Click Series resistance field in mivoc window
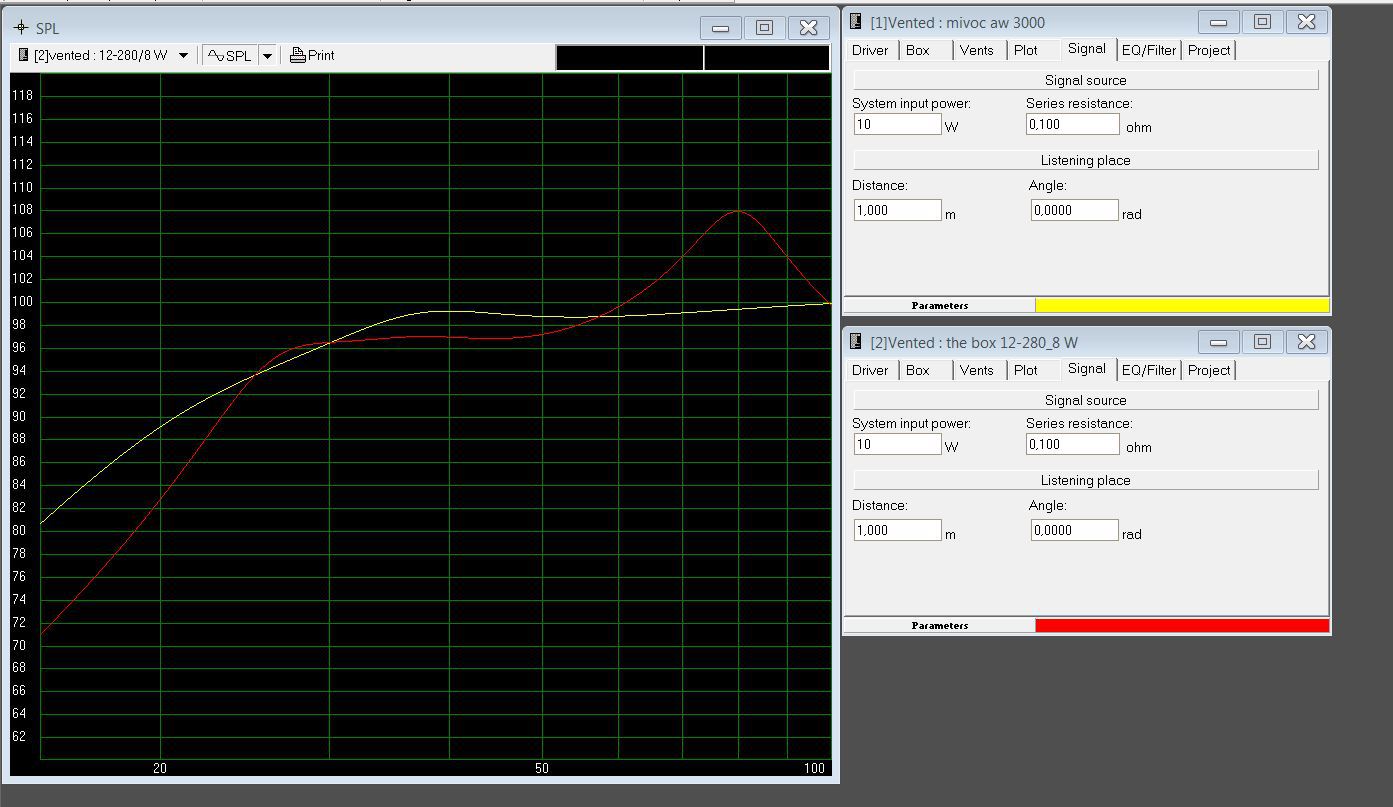1393x807 pixels. tap(1073, 124)
